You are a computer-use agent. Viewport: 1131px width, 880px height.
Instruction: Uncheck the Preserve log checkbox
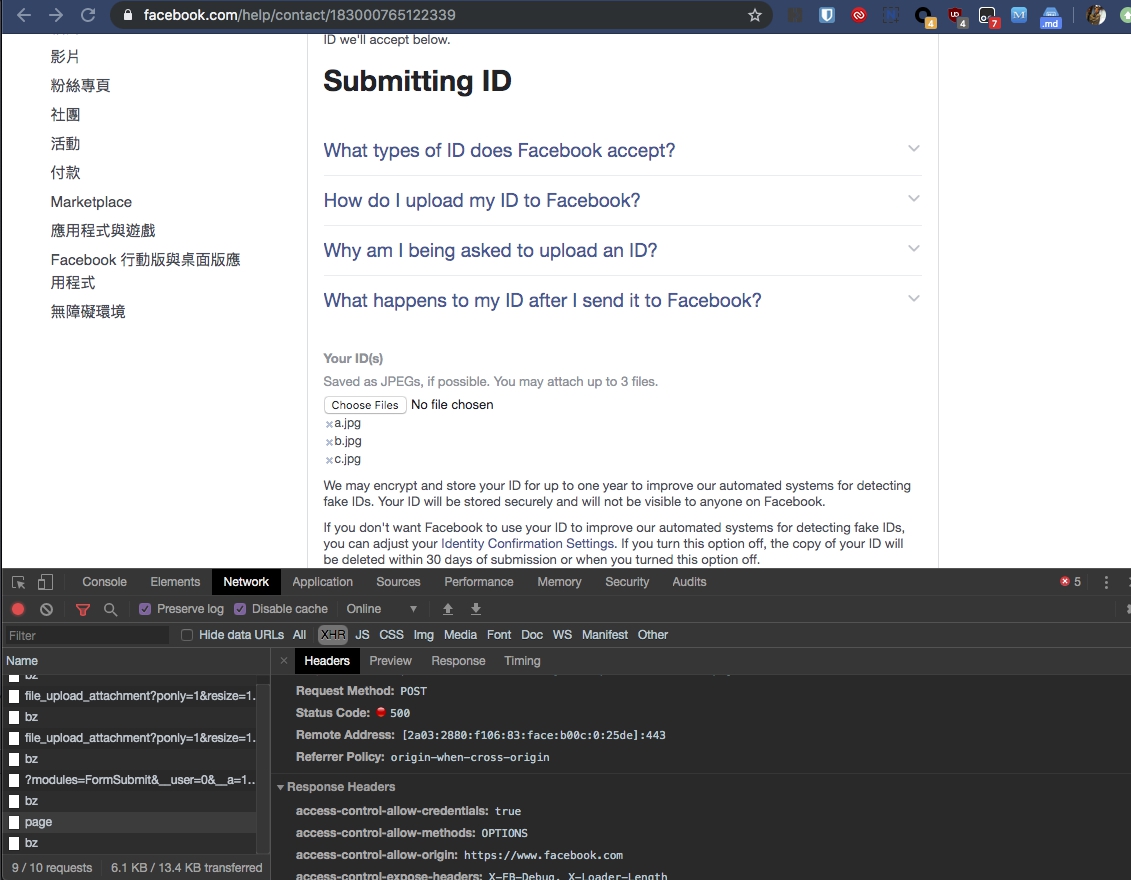[x=145, y=610]
